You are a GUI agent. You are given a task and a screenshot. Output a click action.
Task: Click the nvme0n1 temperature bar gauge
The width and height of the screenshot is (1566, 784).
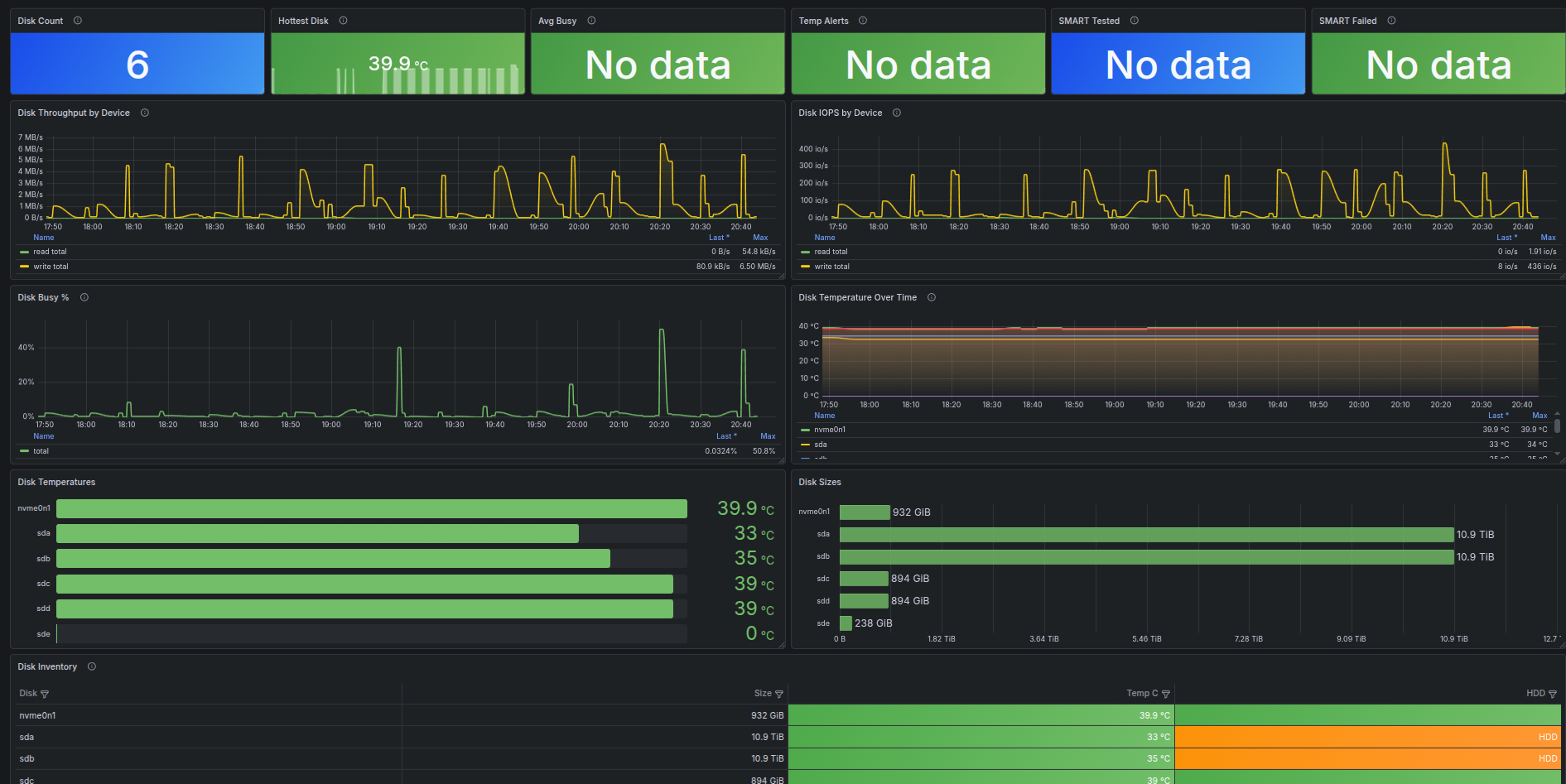[x=372, y=508]
